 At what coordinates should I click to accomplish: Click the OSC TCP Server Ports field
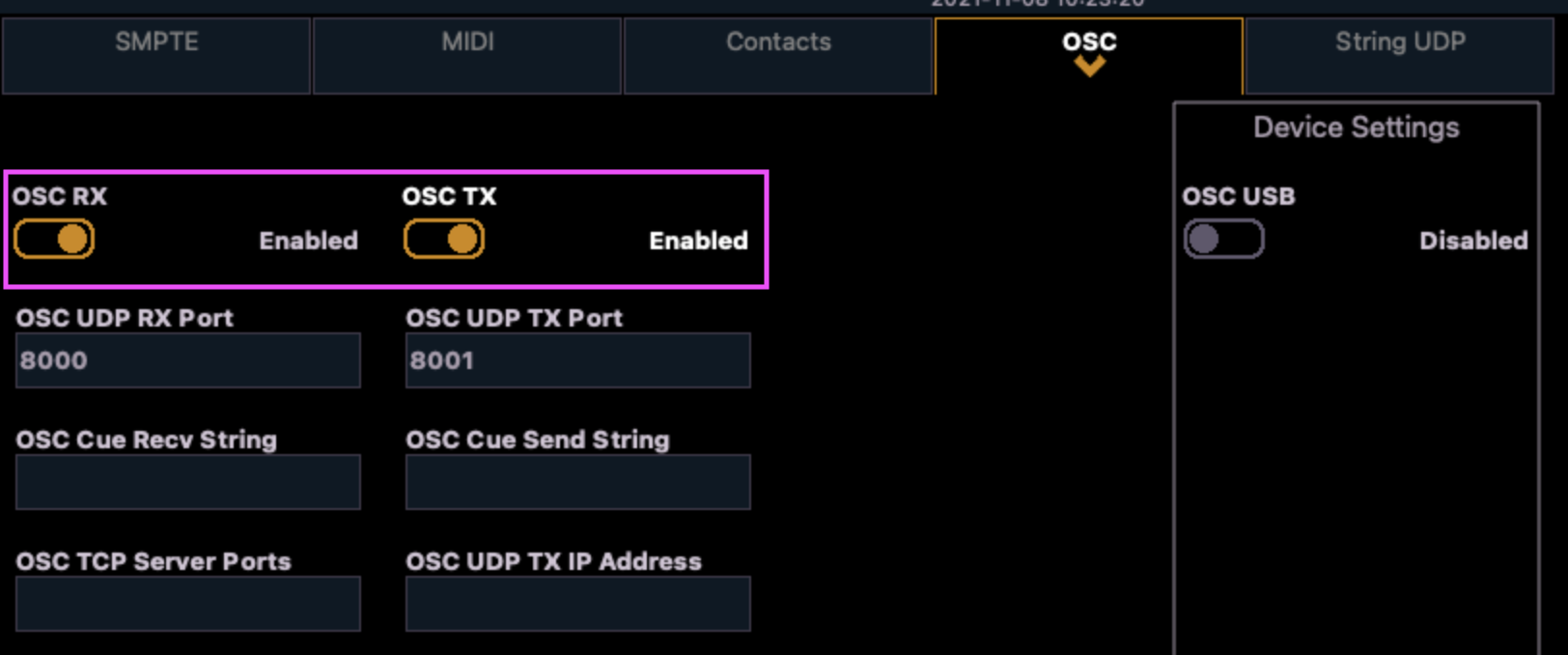[188, 604]
